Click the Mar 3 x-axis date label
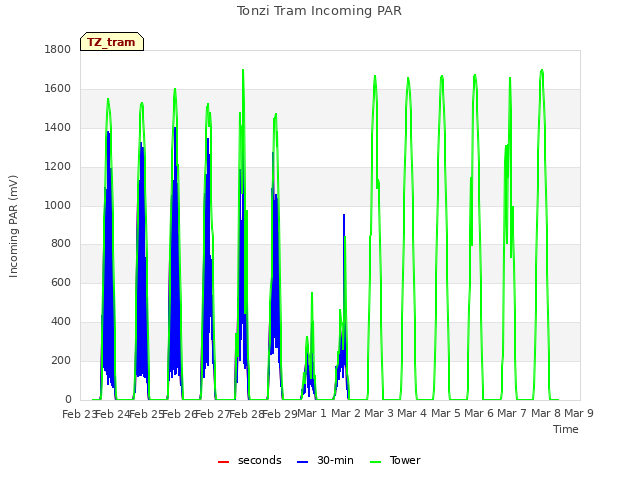Screen dimensions: 640x480 coord(379,413)
